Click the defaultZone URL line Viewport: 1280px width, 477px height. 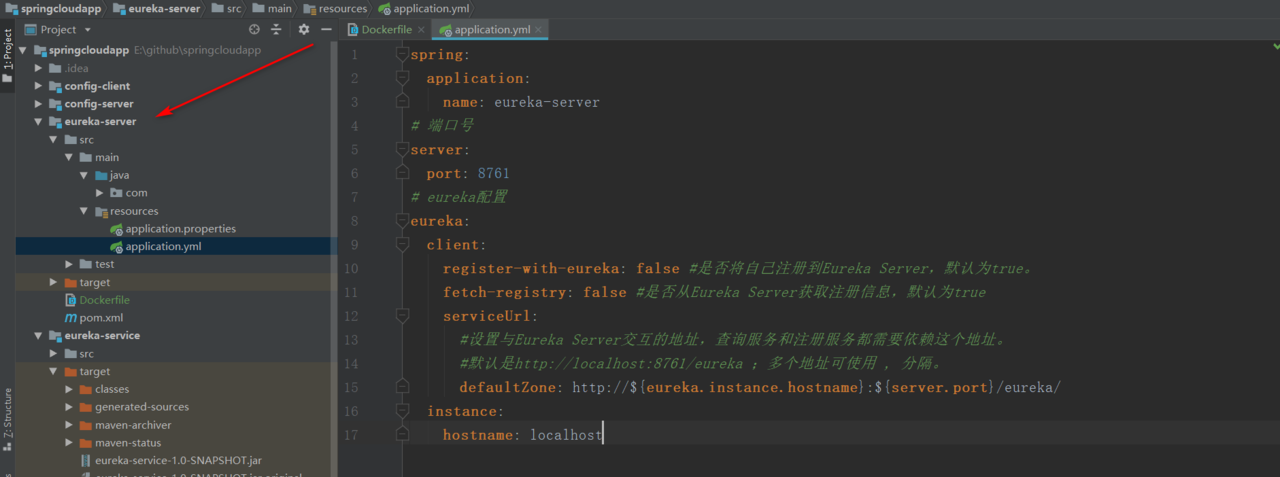(x=760, y=388)
